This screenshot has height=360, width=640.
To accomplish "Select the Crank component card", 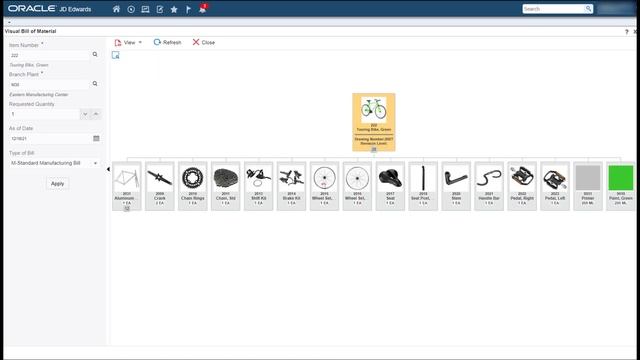I will [x=160, y=186].
